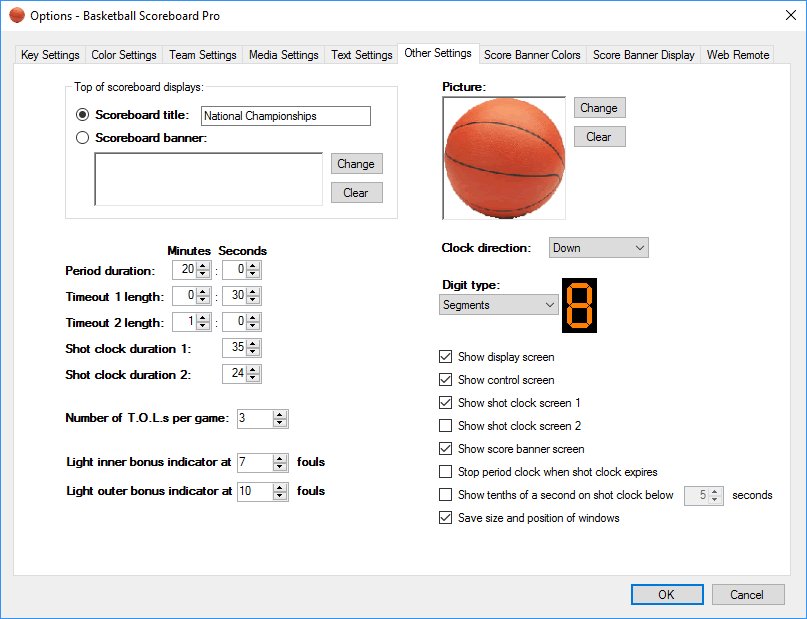Viewport: 807px width, 619px height.
Task: Open the Team Settings tab
Action: (202, 55)
